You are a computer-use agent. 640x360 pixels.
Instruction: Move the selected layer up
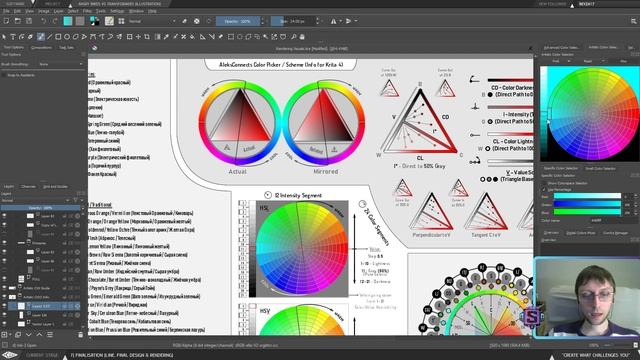[x=39, y=335]
